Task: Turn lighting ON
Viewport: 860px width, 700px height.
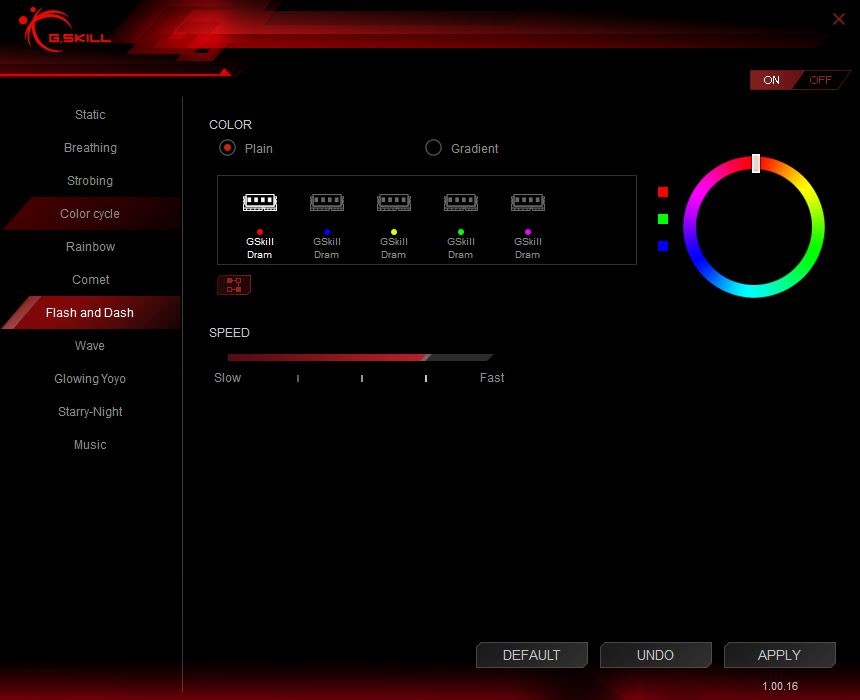Action: pyautogui.click(x=771, y=80)
